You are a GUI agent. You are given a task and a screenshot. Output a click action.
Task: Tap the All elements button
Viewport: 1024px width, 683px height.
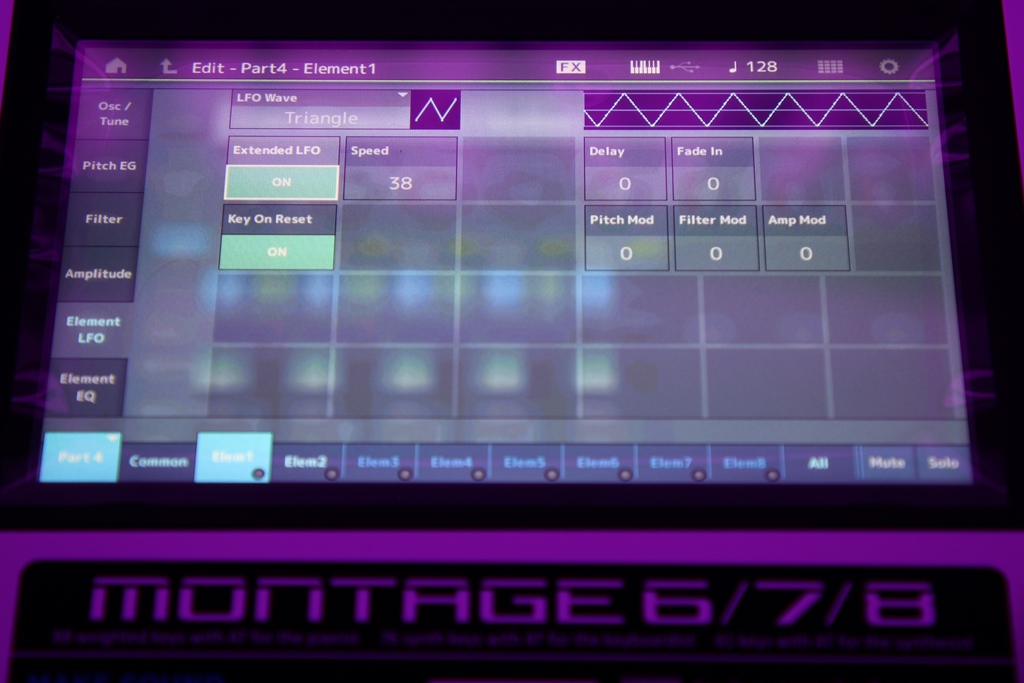tap(818, 463)
